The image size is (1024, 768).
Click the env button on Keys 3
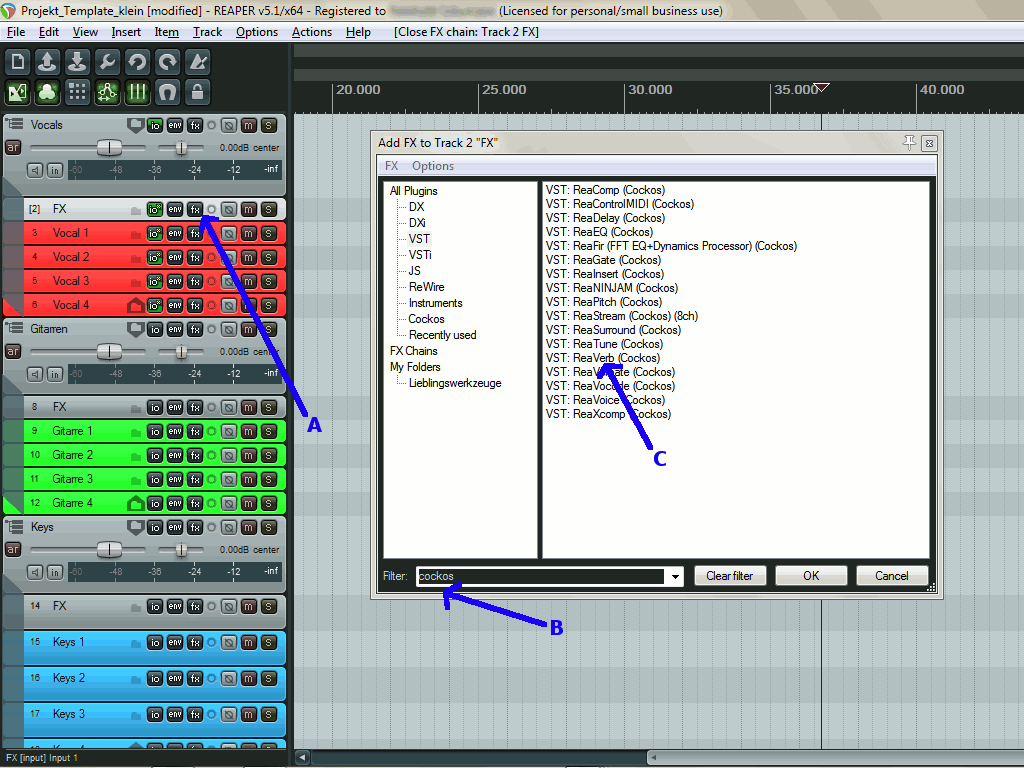(174, 714)
